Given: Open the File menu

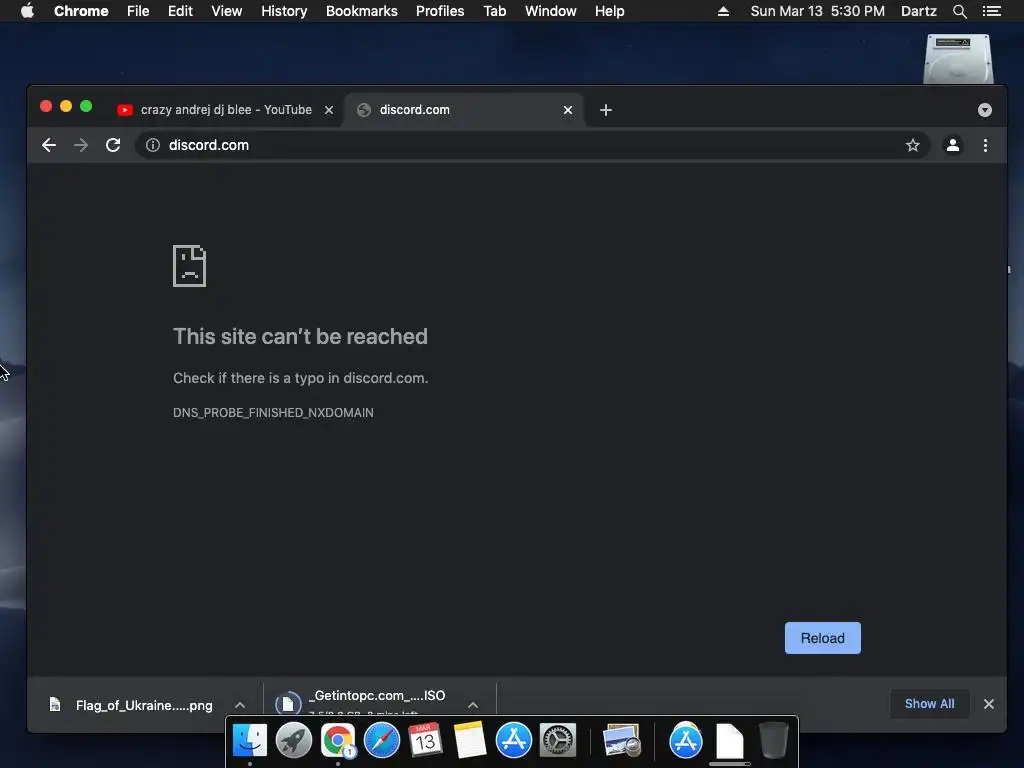Looking at the screenshot, I should pyautogui.click(x=138, y=11).
